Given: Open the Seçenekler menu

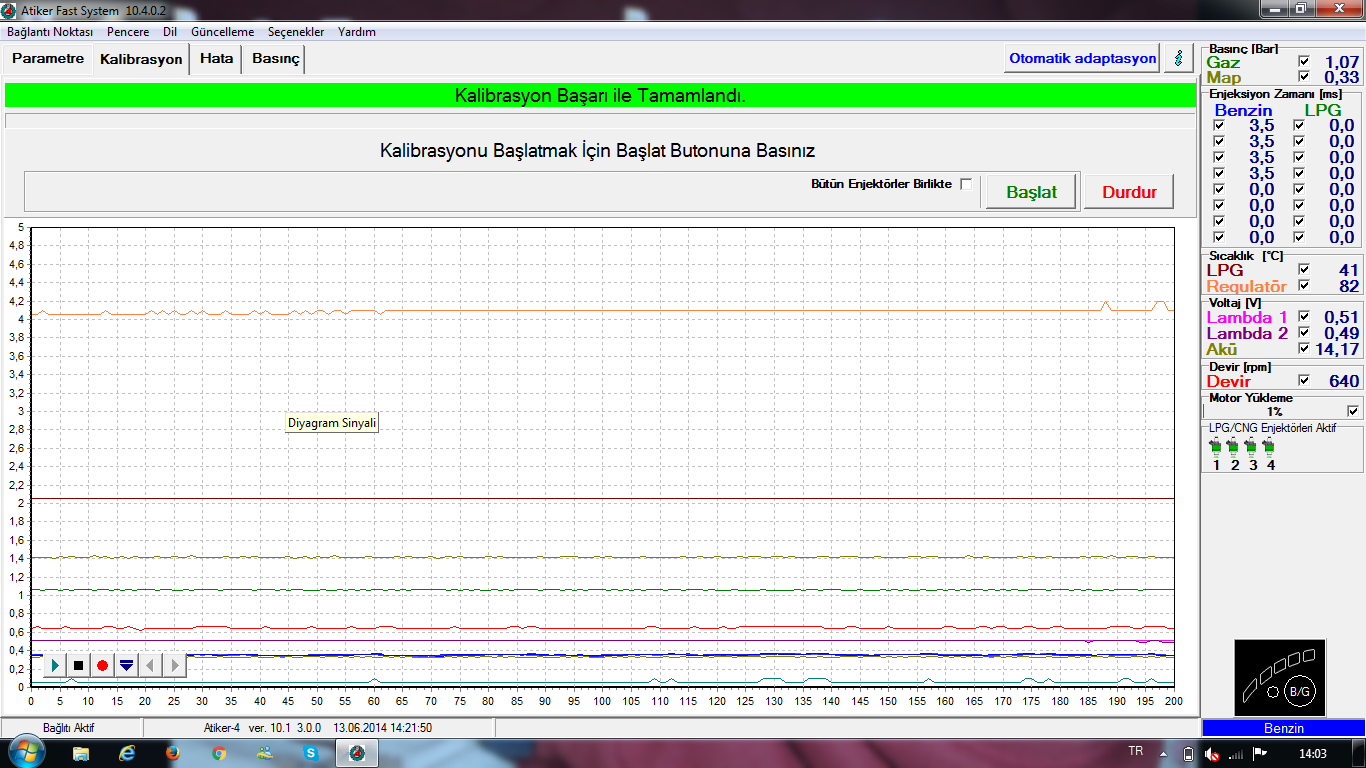Looking at the screenshot, I should pyautogui.click(x=296, y=32).
